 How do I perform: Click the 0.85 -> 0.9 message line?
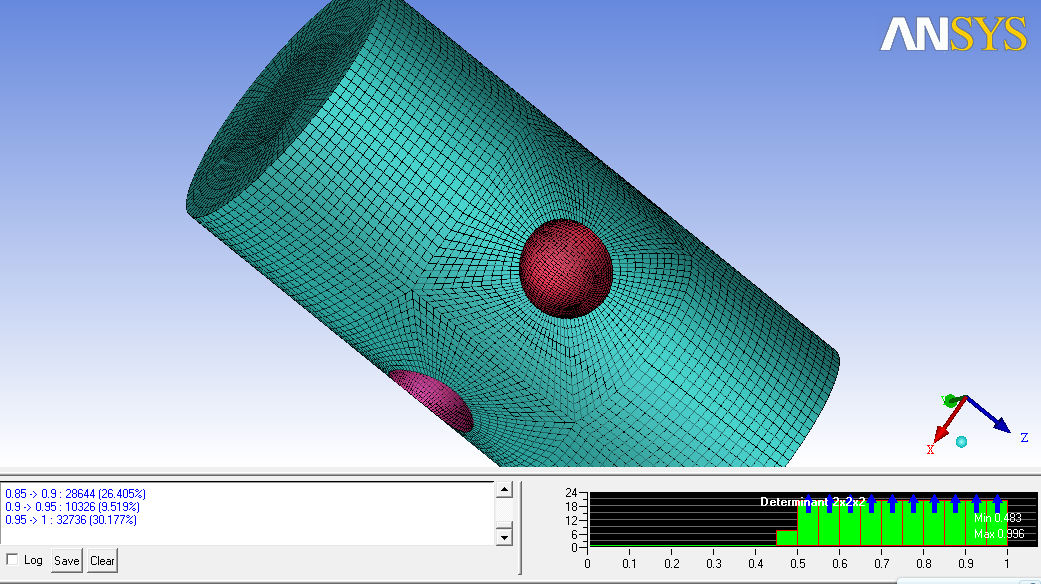click(x=75, y=494)
